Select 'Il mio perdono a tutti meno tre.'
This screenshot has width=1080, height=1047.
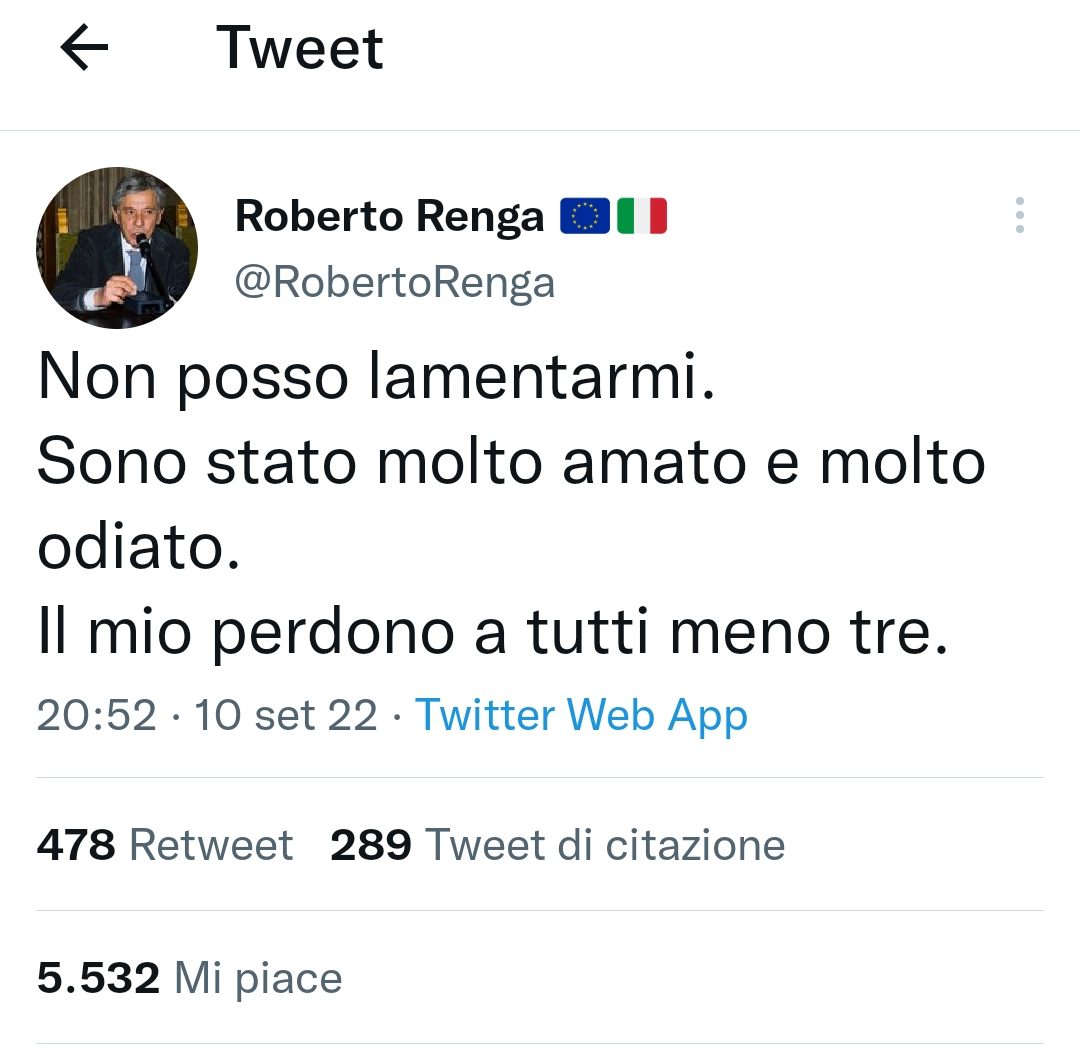tap(493, 632)
